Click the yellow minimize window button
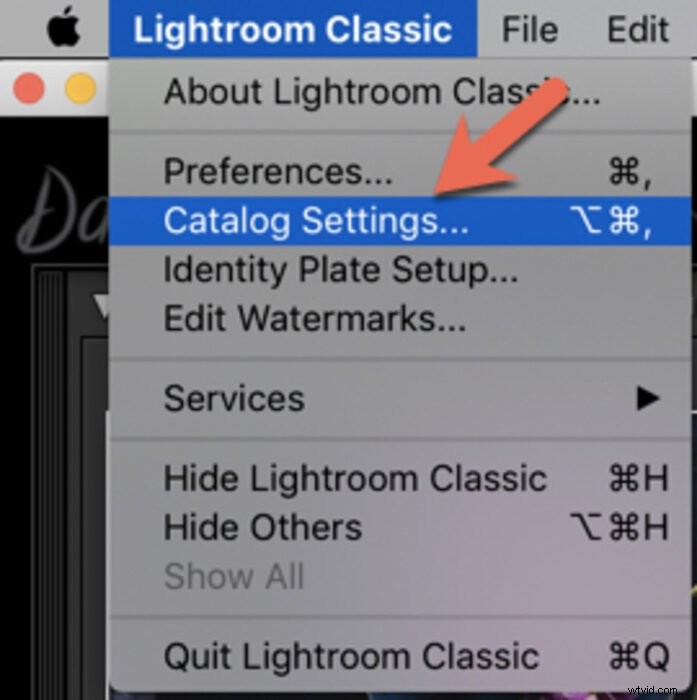The width and height of the screenshot is (697, 700). 81,88
